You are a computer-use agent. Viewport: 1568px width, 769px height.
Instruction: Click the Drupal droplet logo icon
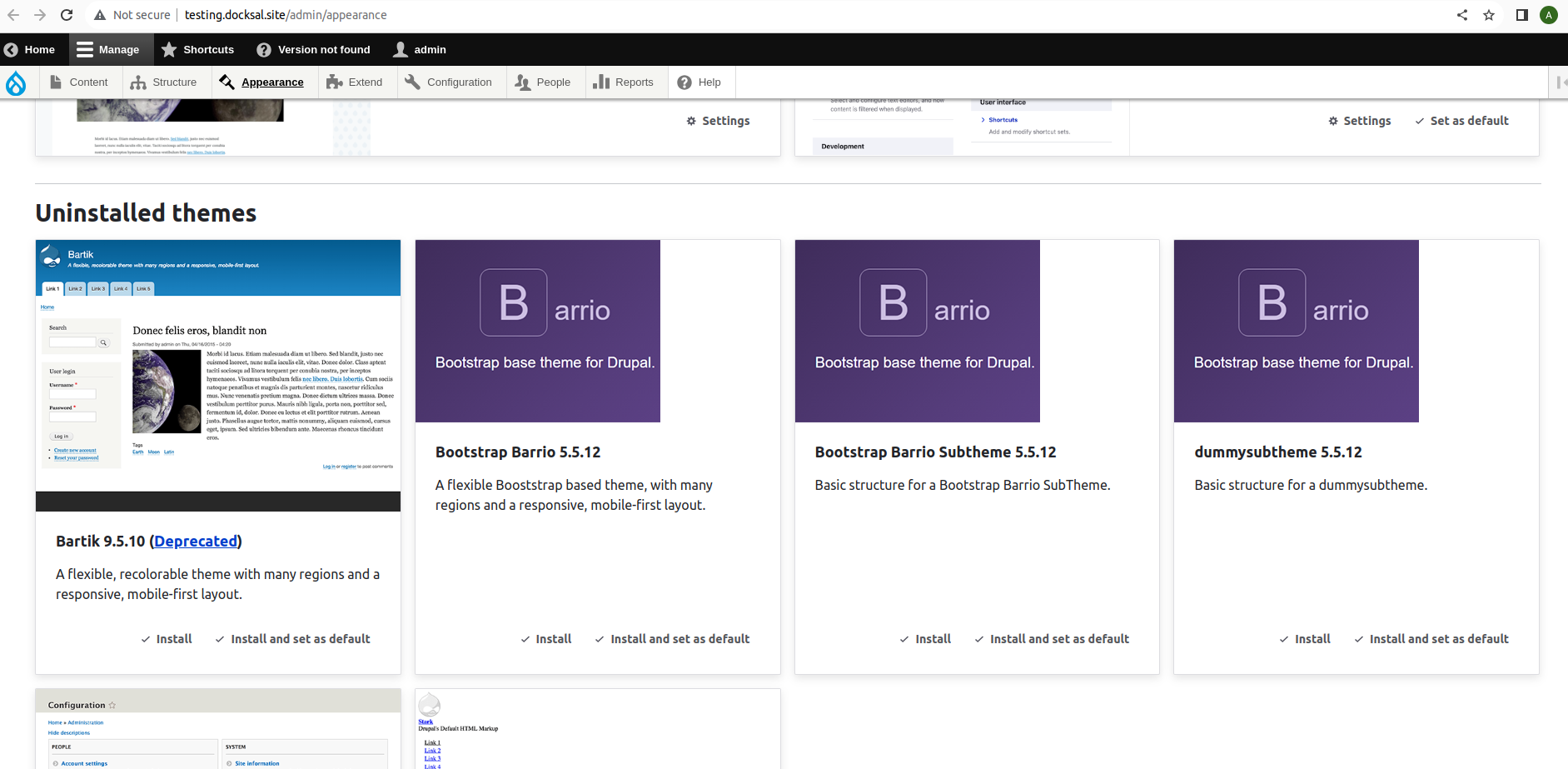tap(15, 82)
